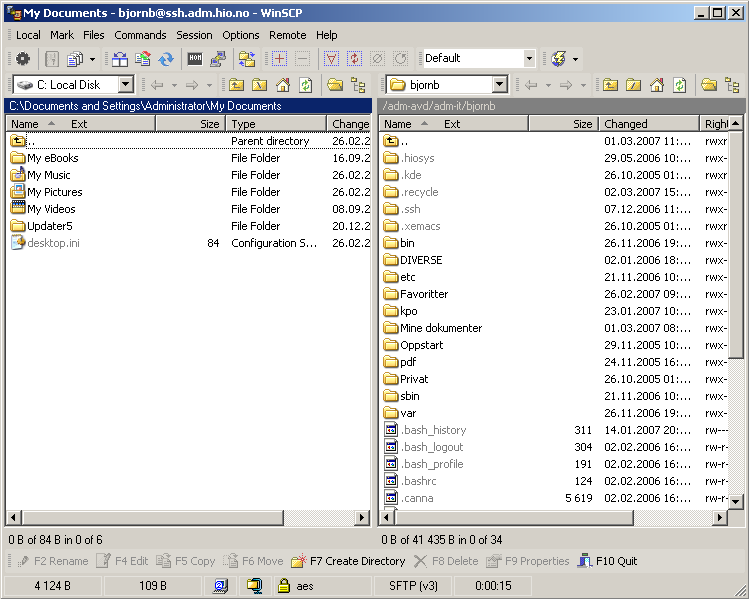Image resolution: width=749 pixels, height=599 pixels.
Task: Sort local files by Type column header
Action: click(276, 124)
